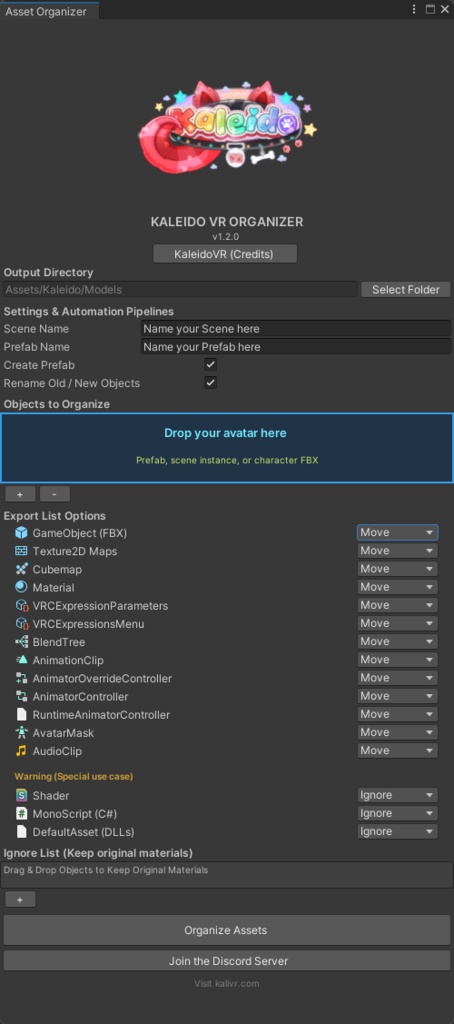The width and height of the screenshot is (454, 1024).
Task: Click the Ignore List drag and drop area
Action: pyautogui.click(x=226, y=874)
